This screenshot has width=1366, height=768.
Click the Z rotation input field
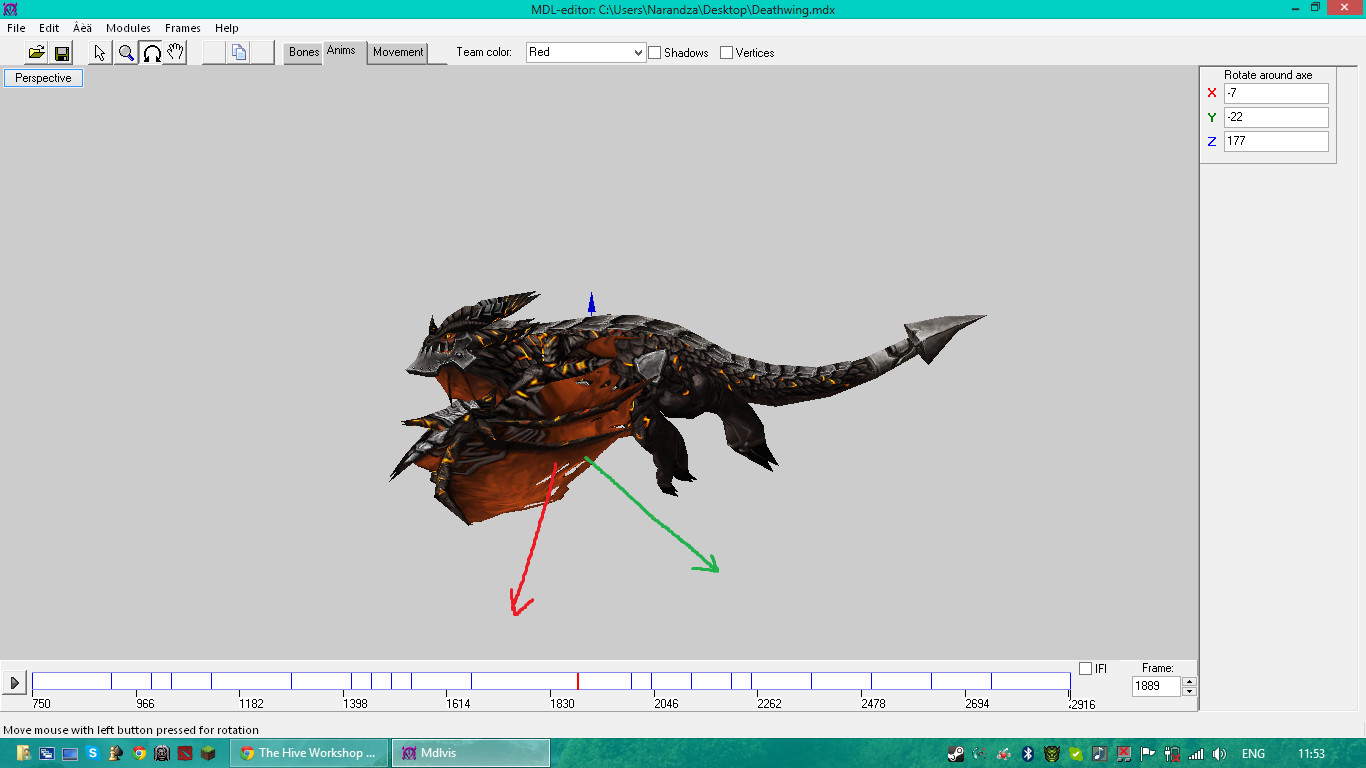click(1276, 141)
